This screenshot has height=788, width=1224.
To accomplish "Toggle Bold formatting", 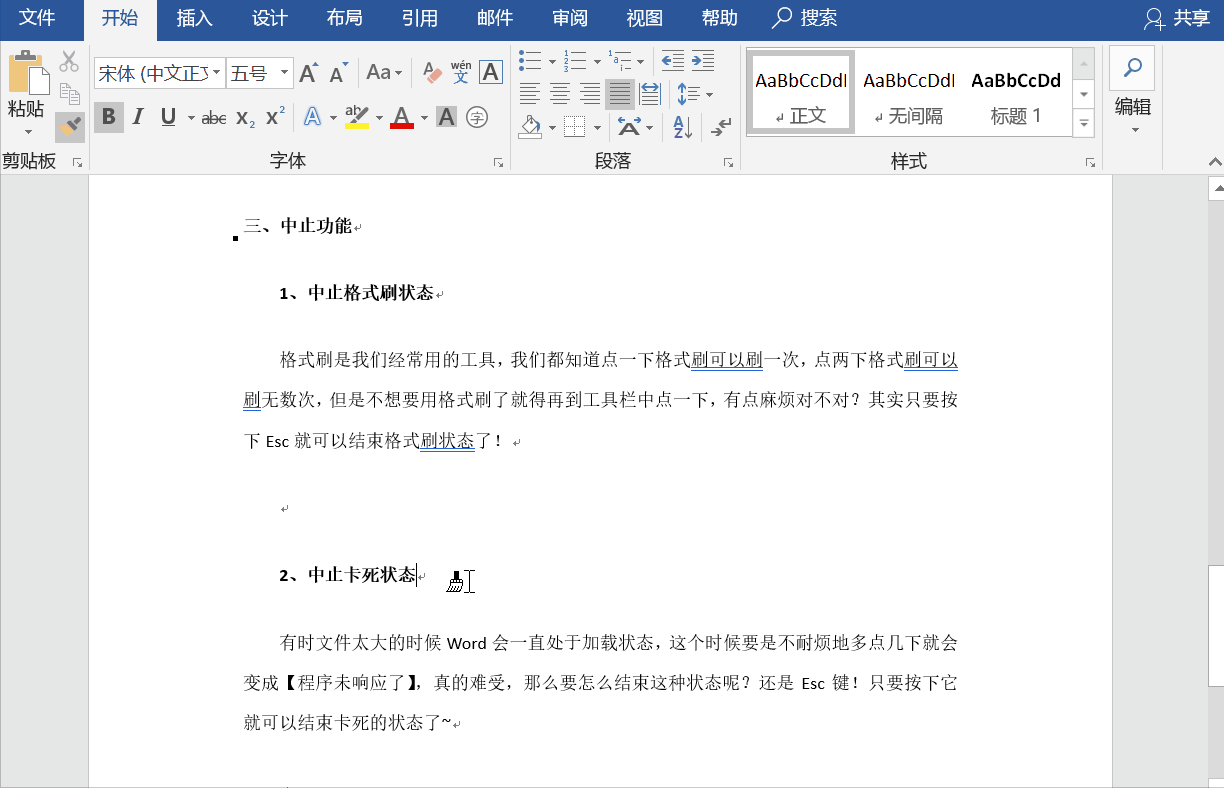I will point(108,117).
